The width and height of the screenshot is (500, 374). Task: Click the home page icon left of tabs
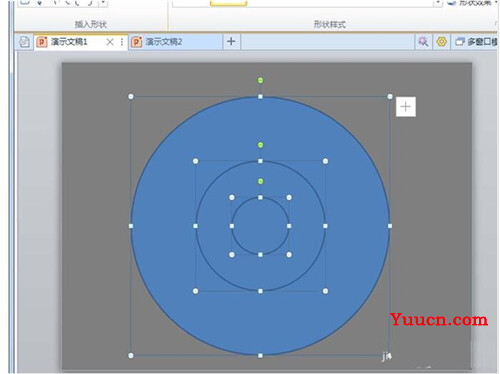(24, 42)
